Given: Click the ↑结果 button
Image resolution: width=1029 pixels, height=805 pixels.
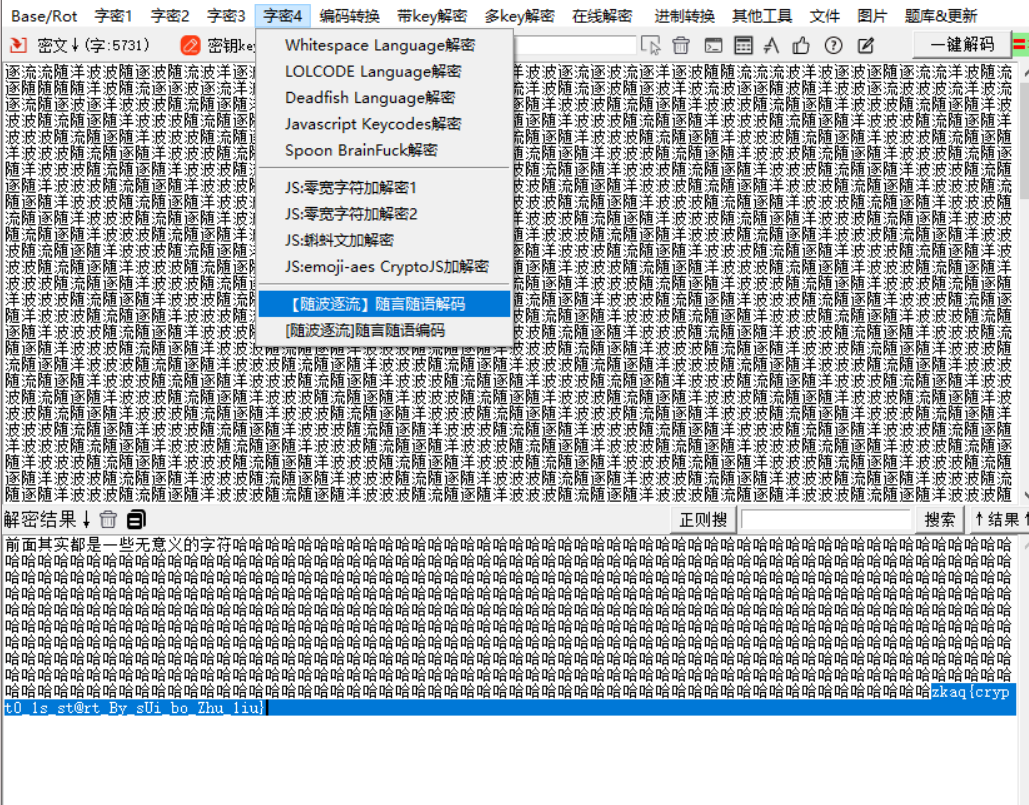Looking at the screenshot, I should [998, 520].
